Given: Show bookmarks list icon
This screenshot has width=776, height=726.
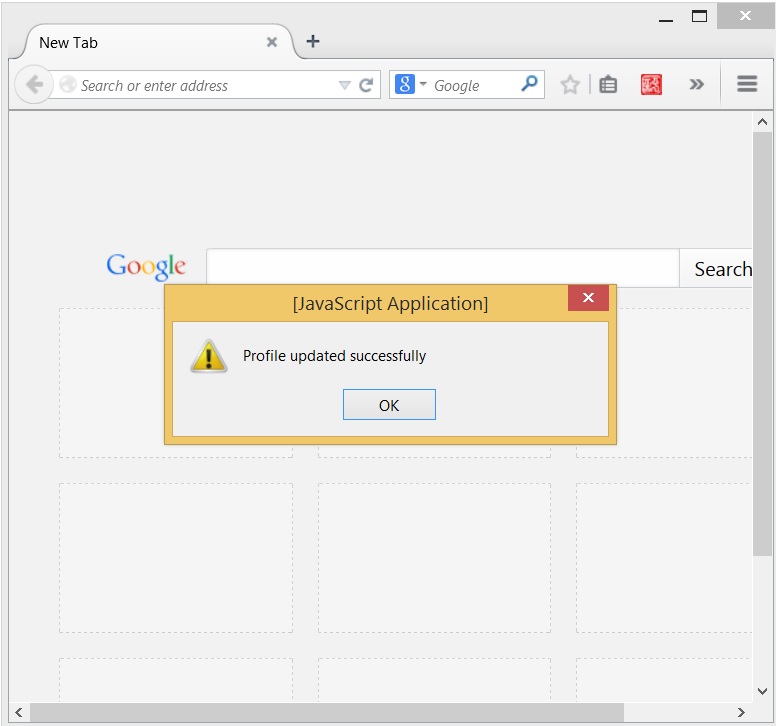Looking at the screenshot, I should click(x=608, y=85).
